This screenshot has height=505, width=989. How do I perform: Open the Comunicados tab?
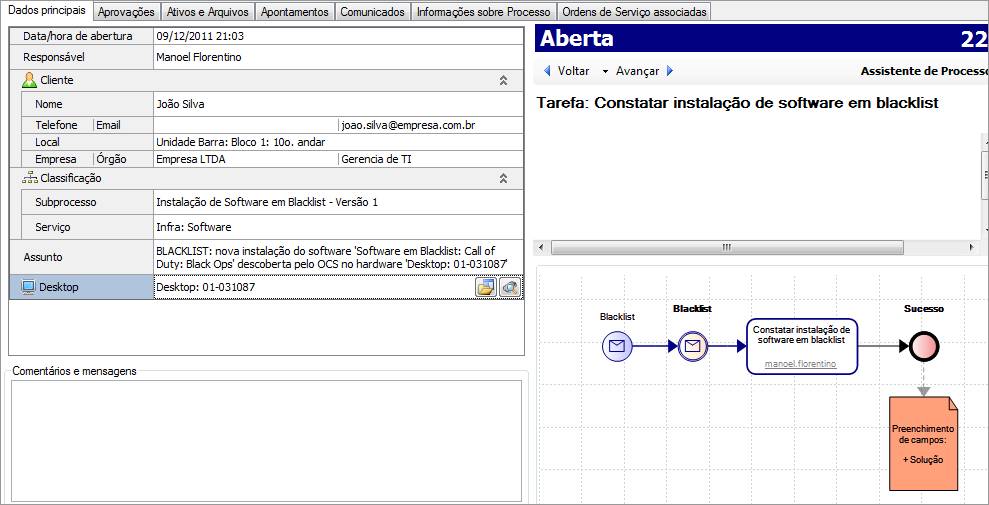coord(372,12)
